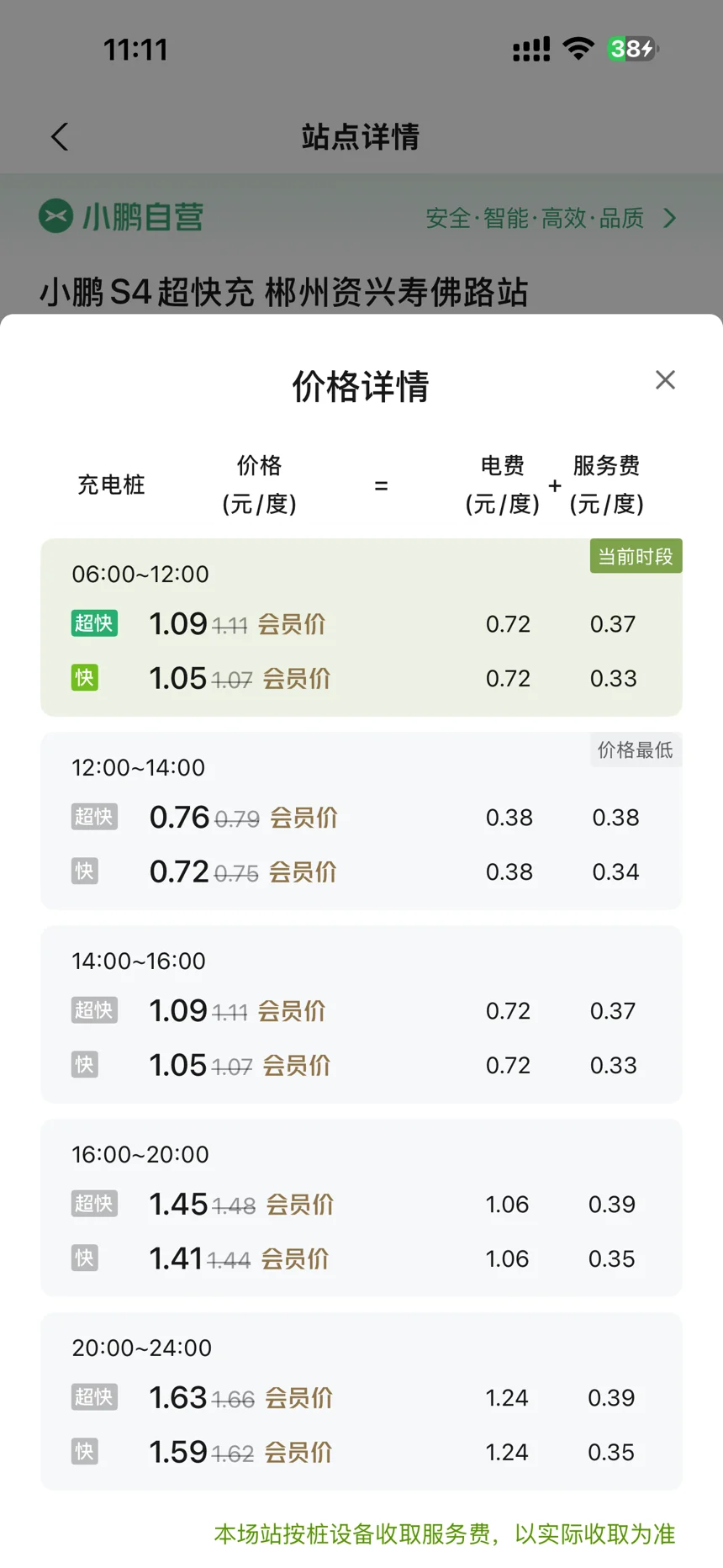Tap 会员价 next to 1.59 price
723x1568 pixels.
pyautogui.click(x=298, y=1453)
